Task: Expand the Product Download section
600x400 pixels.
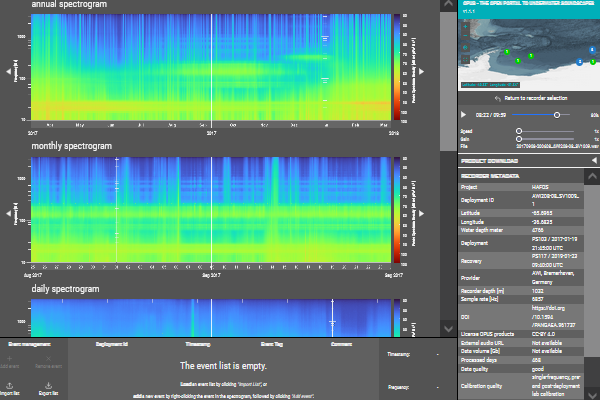Action: pyautogui.click(x=594, y=160)
